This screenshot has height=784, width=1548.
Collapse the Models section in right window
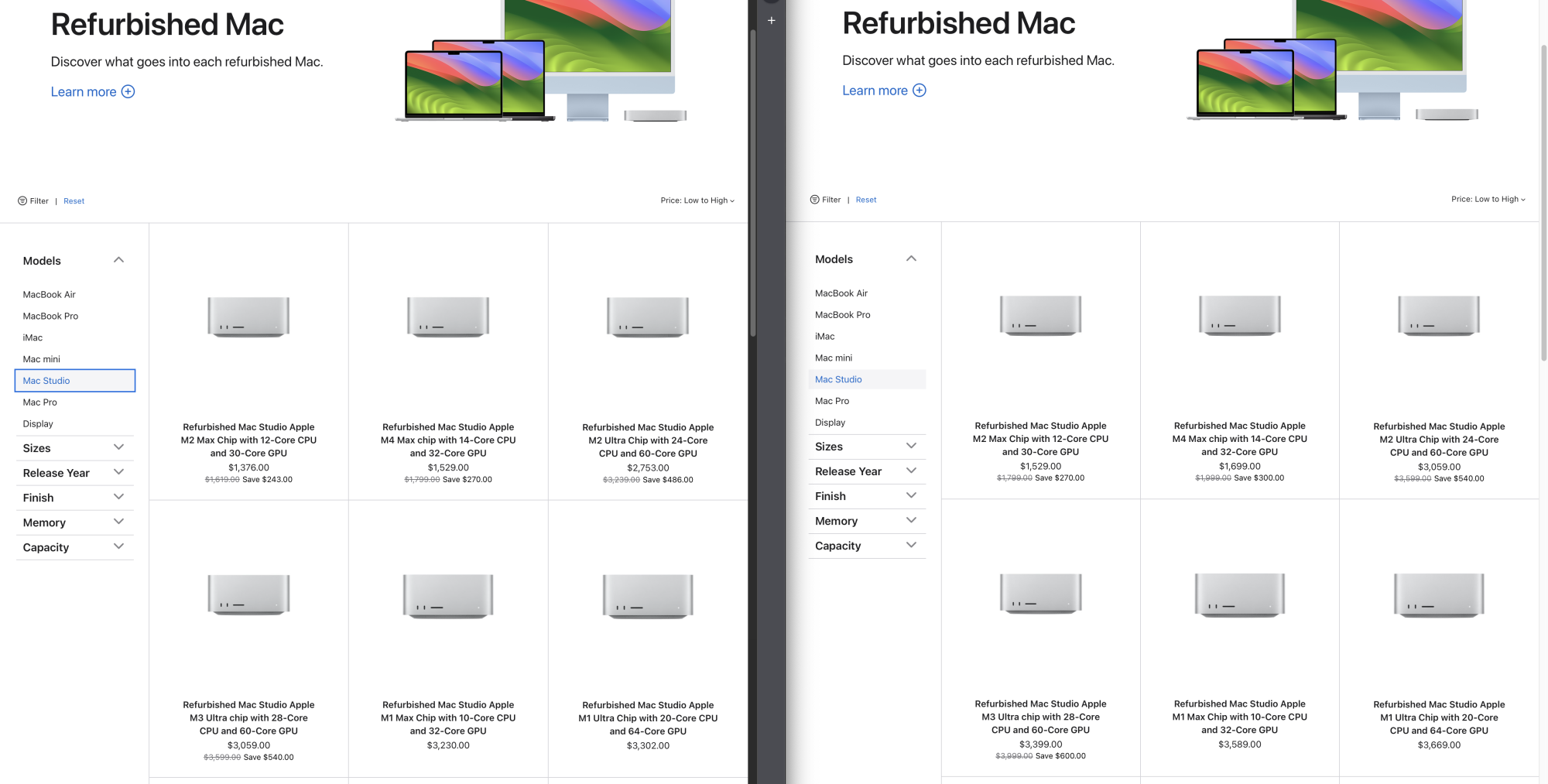click(x=866, y=259)
